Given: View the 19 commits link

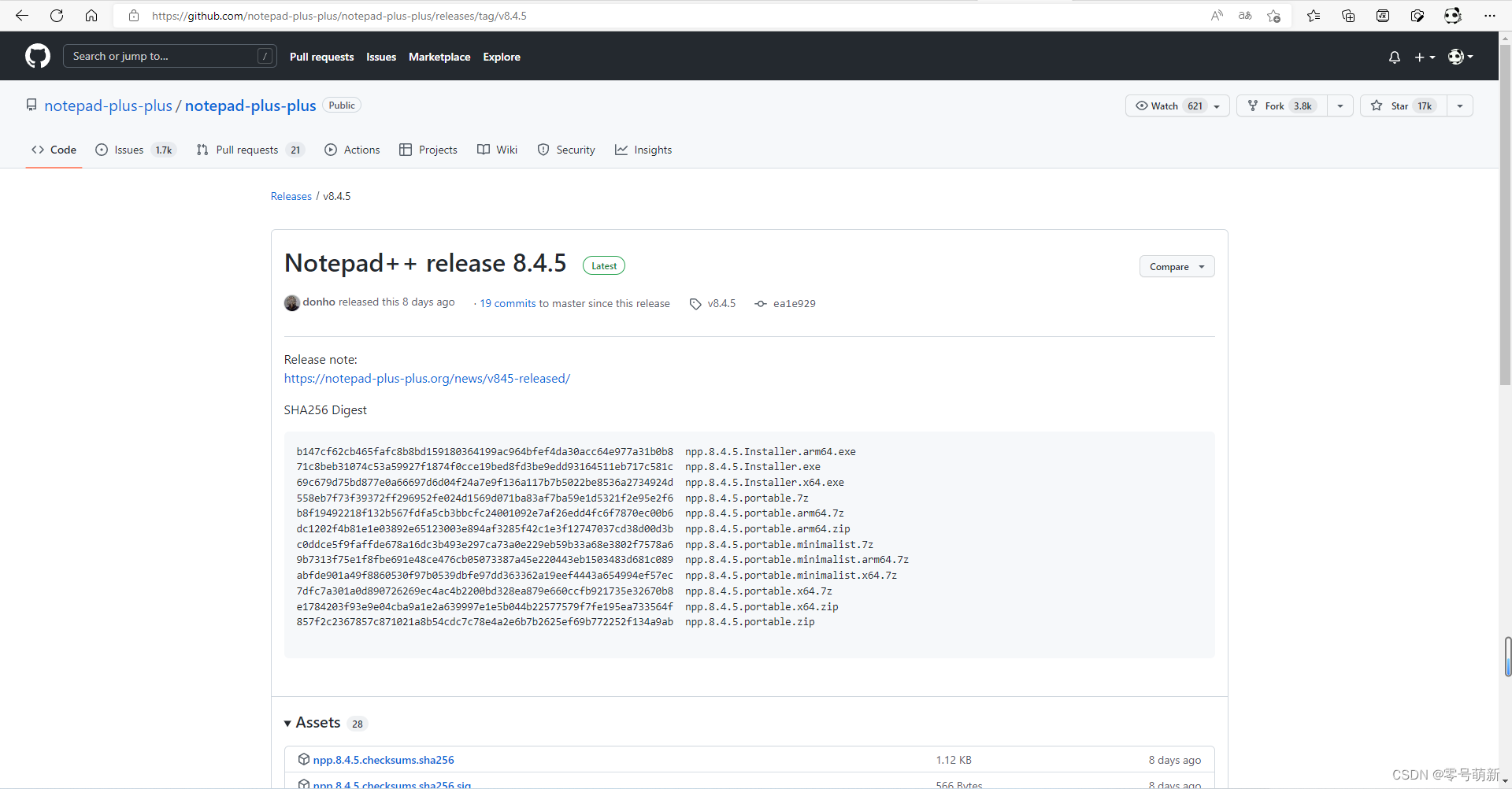Looking at the screenshot, I should tap(508, 303).
